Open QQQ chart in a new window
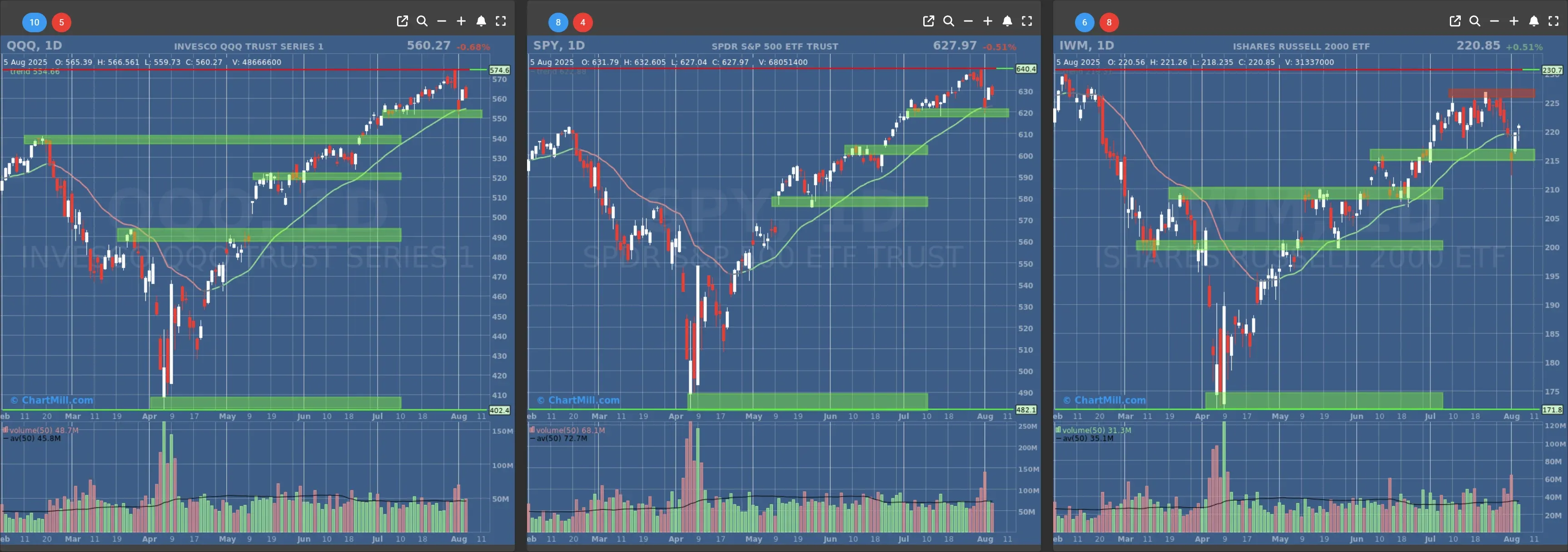This screenshot has height=552, width=1568. click(x=403, y=21)
